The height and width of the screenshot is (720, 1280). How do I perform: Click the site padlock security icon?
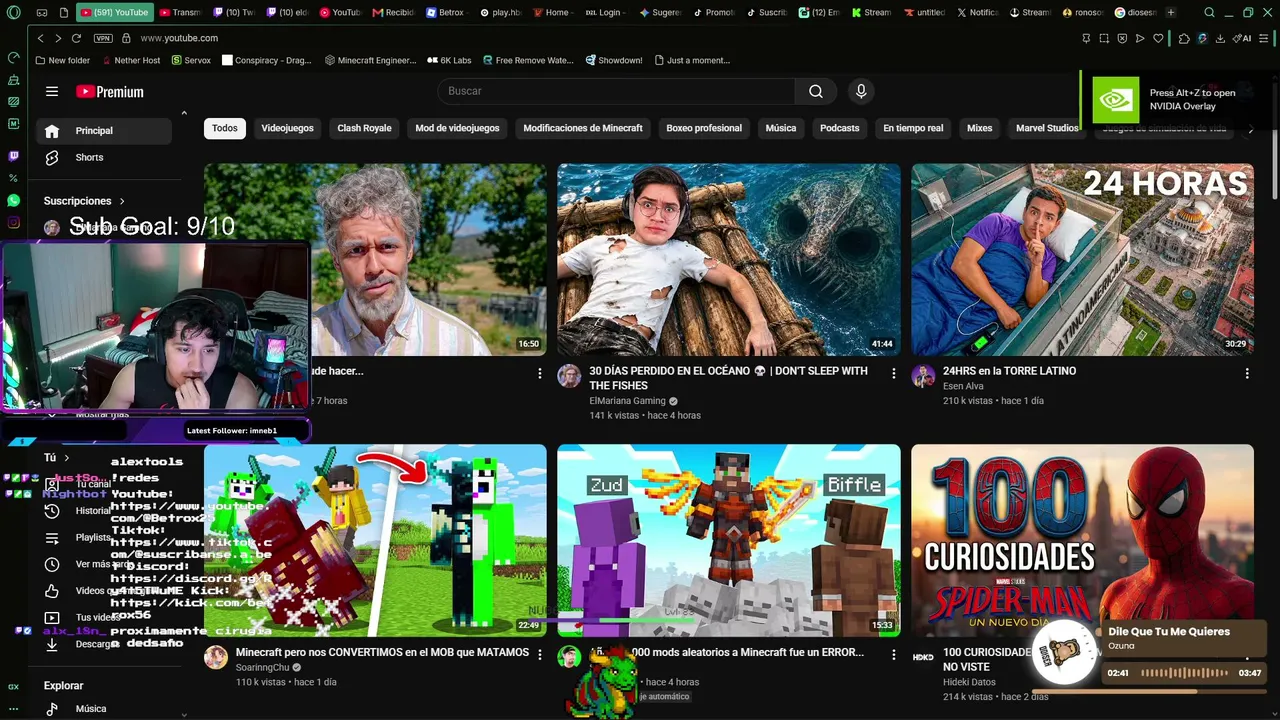point(126,38)
